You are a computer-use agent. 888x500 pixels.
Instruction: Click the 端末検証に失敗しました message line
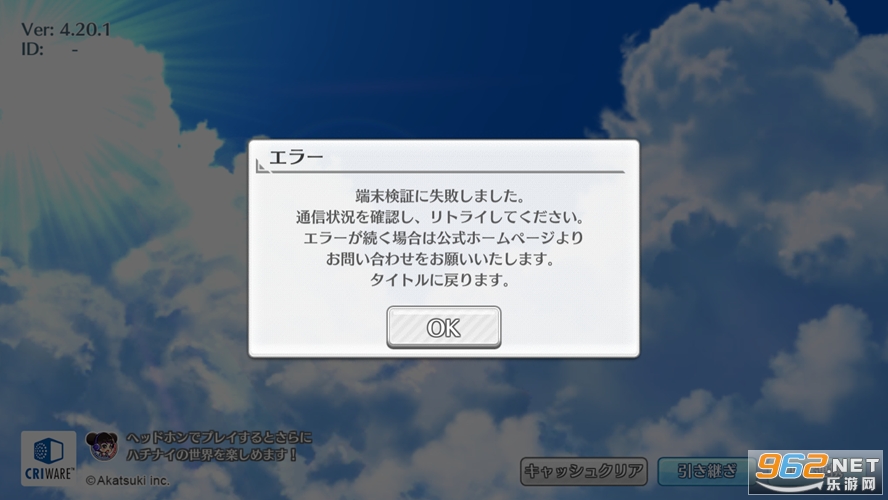pyautogui.click(x=441, y=196)
